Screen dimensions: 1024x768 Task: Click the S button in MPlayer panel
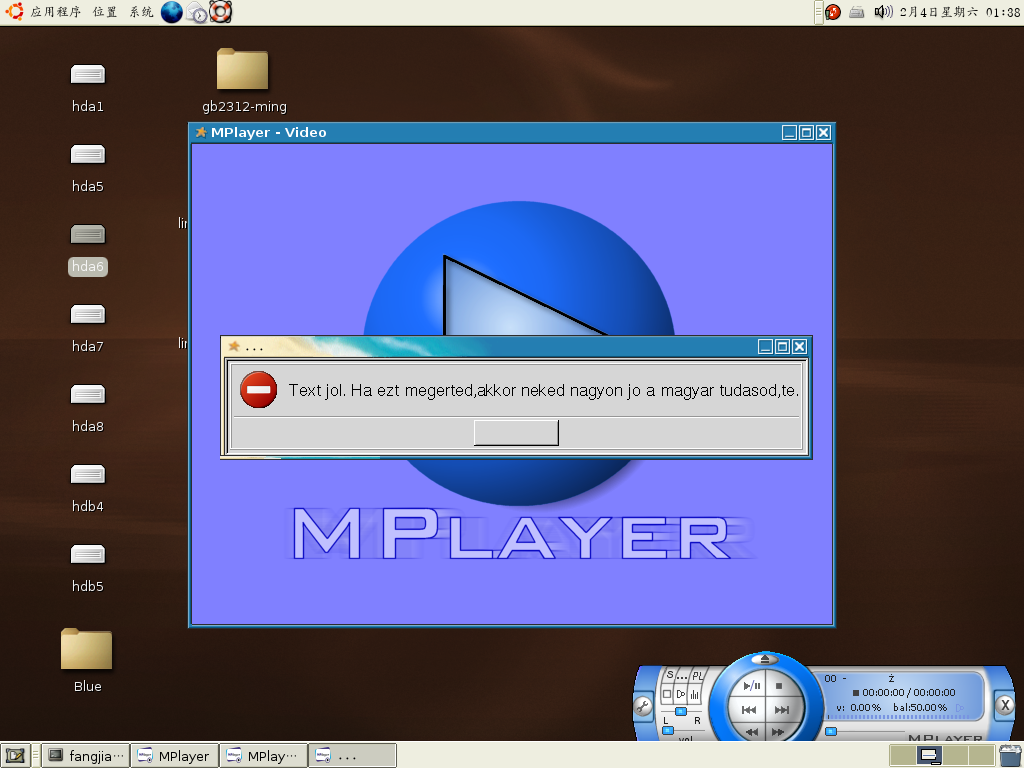(669, 675)
